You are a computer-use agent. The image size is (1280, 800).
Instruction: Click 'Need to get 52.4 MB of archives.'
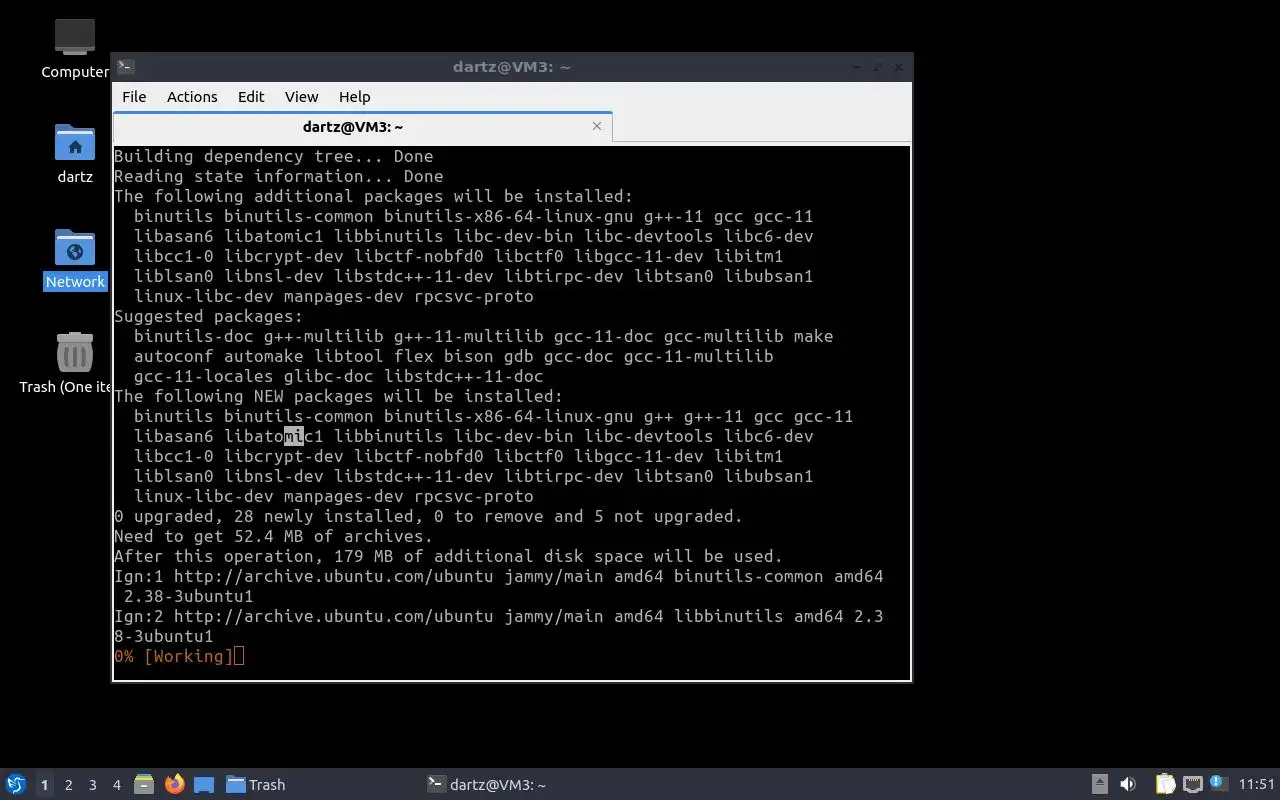(273, 536)
